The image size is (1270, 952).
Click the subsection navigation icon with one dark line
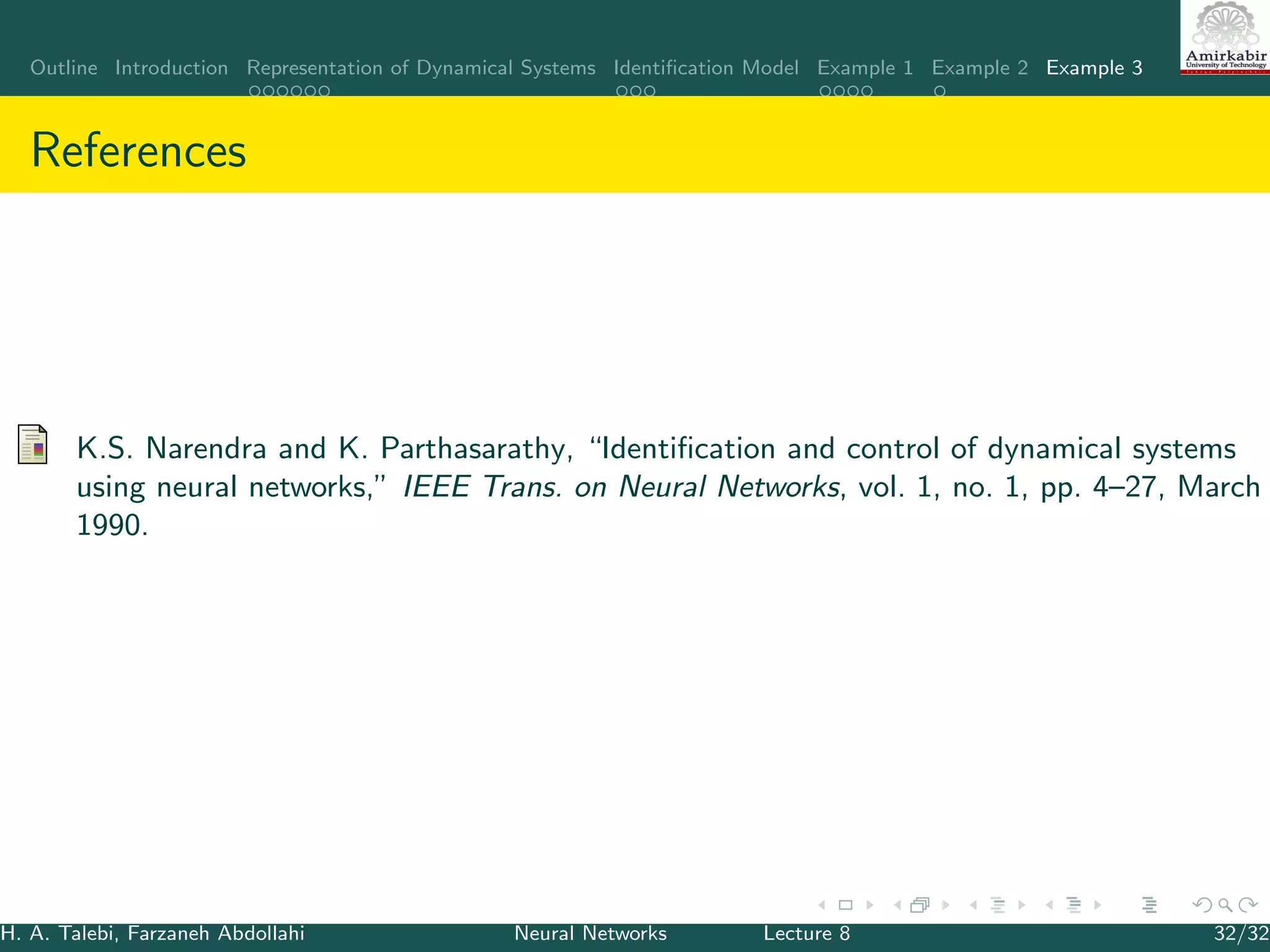(997, 905)
